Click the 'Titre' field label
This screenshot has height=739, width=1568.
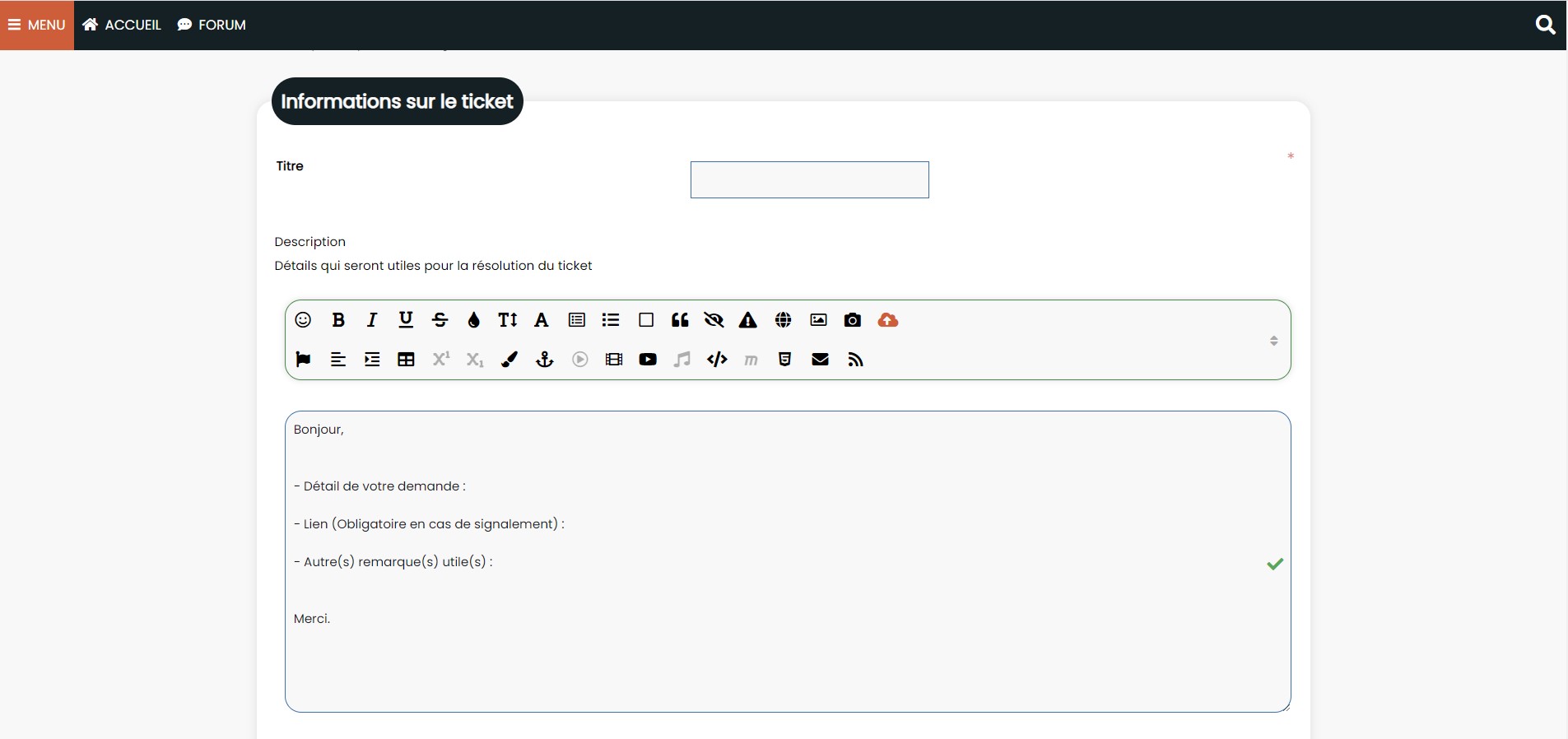point(290,166)
